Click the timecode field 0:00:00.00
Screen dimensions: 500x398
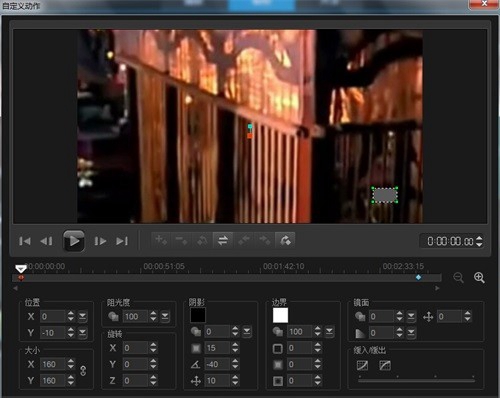tap(450, 241)
